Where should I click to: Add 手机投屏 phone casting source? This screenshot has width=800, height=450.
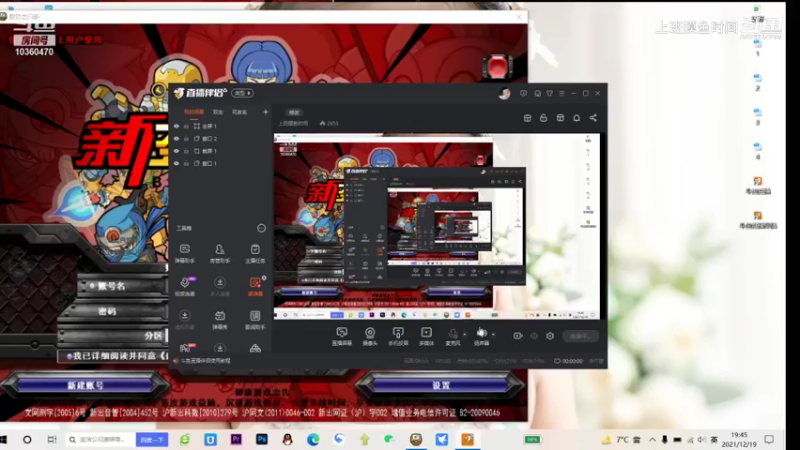(x=398, y=336)
